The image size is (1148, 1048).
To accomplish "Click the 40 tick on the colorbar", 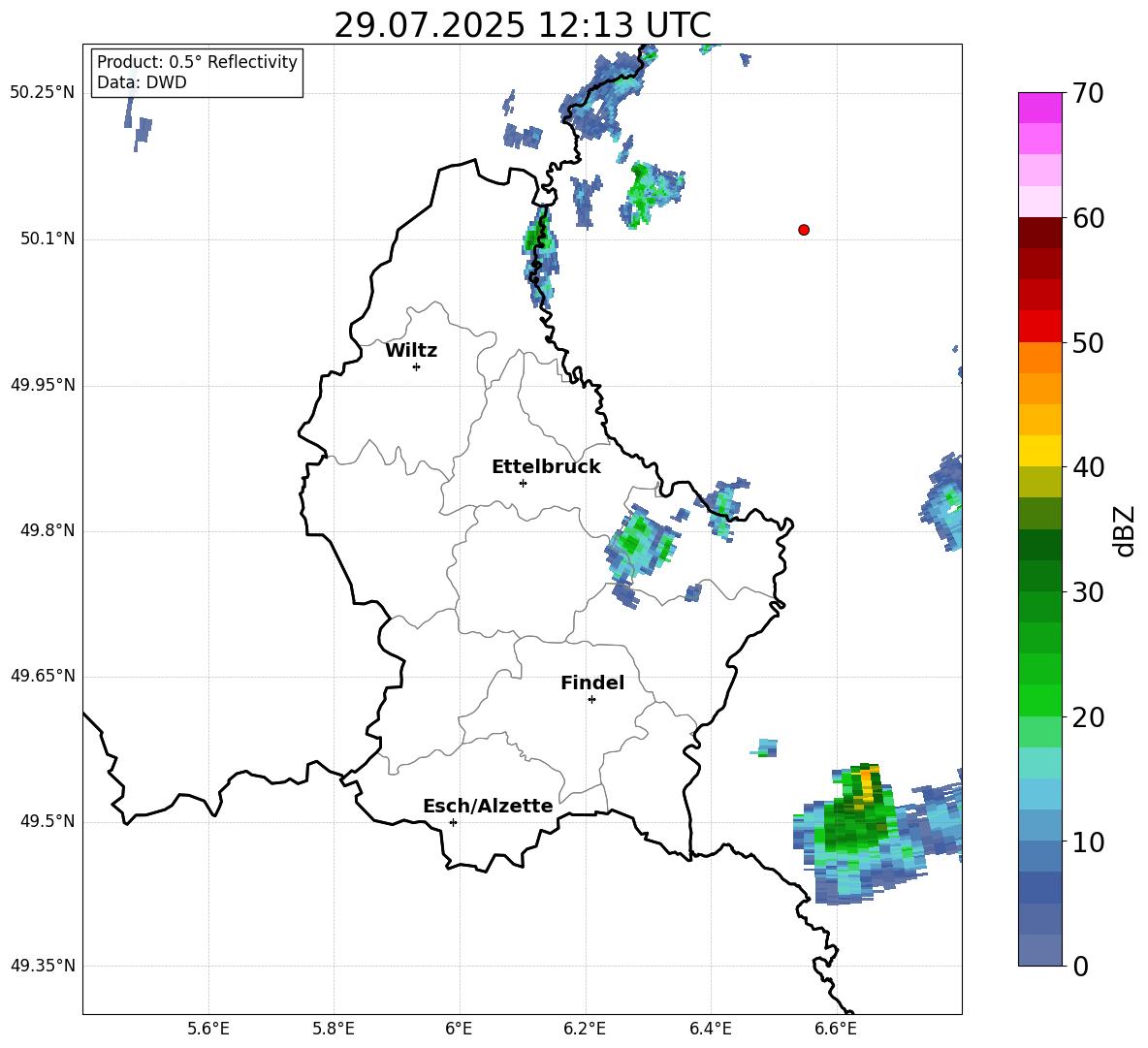I will point(1087,467).
